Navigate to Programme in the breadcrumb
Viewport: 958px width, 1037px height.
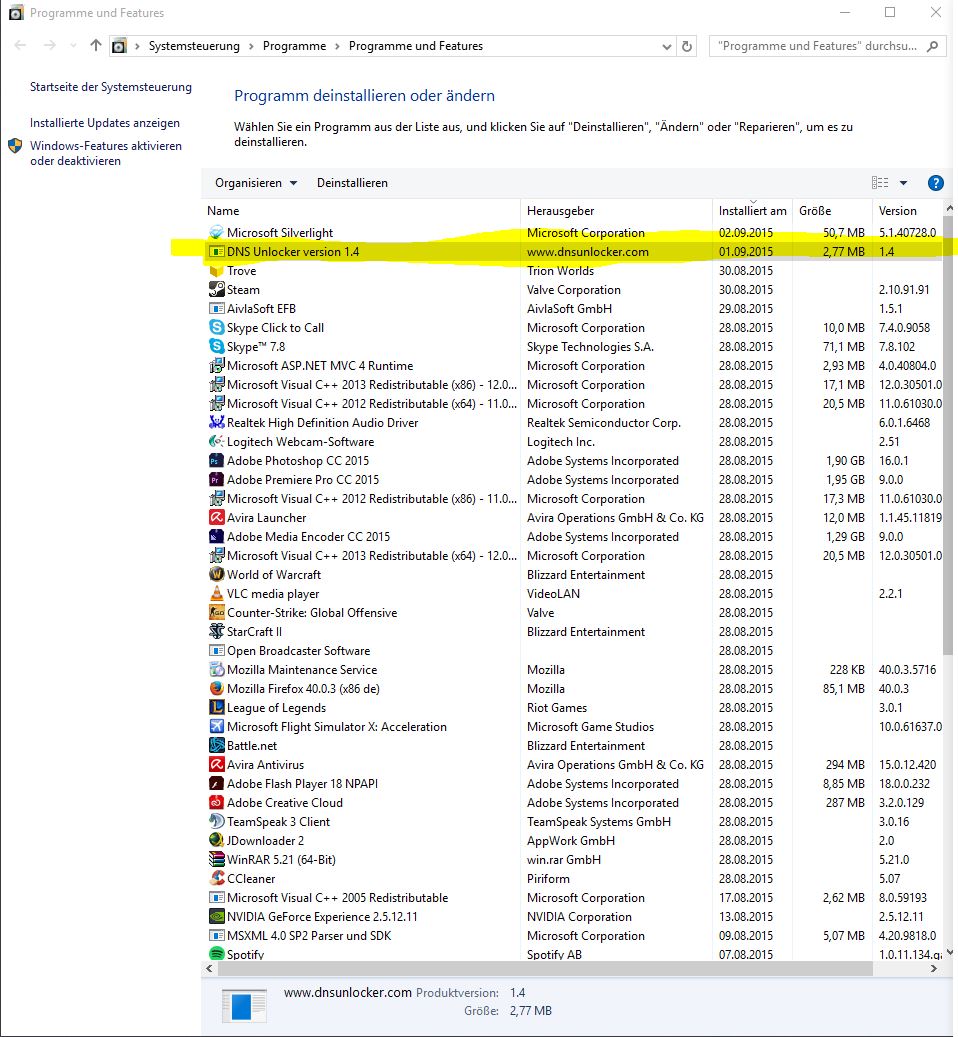pyautogui.click(x=294, y=46)
